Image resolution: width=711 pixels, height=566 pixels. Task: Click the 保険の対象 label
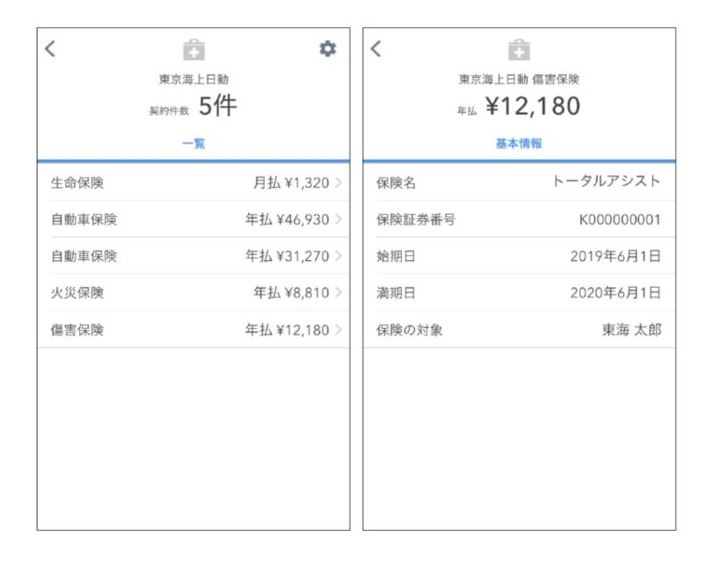409,330
